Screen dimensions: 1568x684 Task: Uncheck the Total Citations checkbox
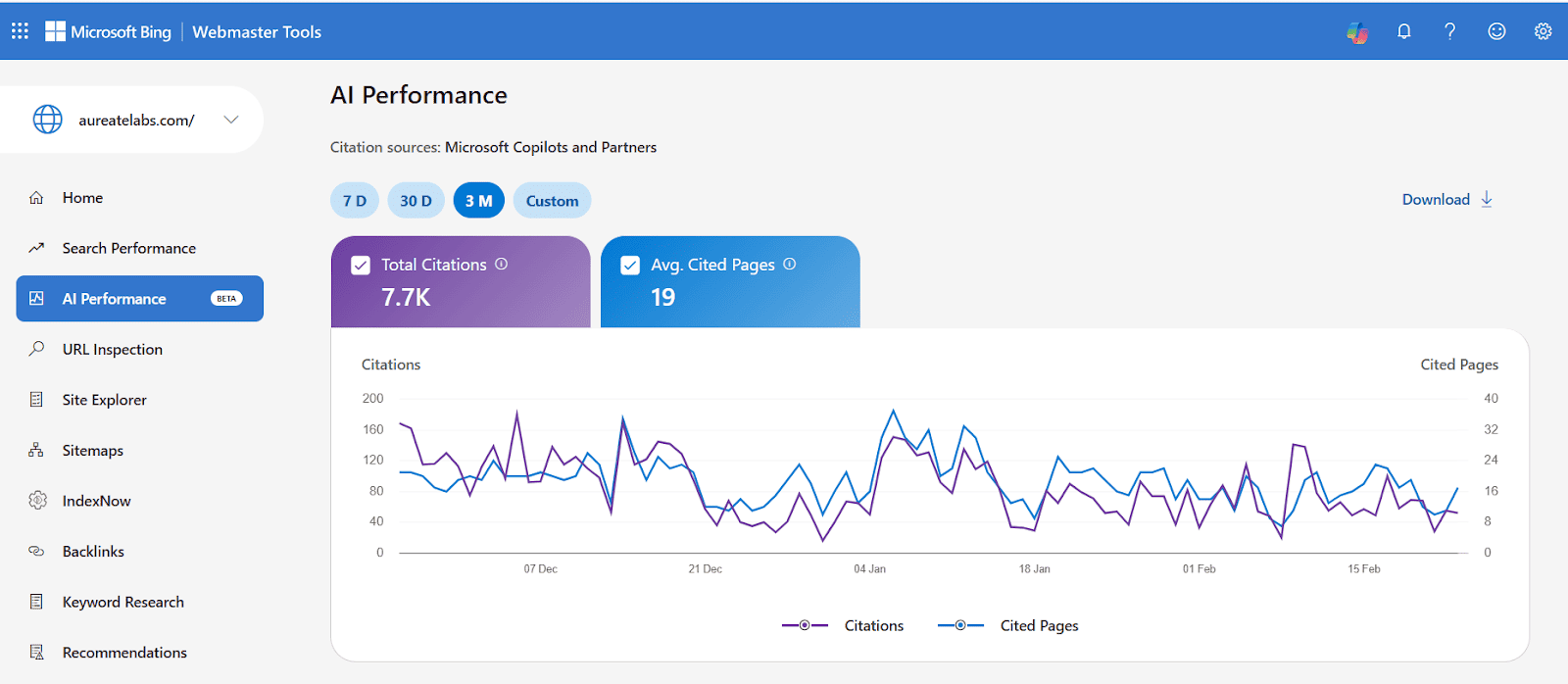(361, 266)
